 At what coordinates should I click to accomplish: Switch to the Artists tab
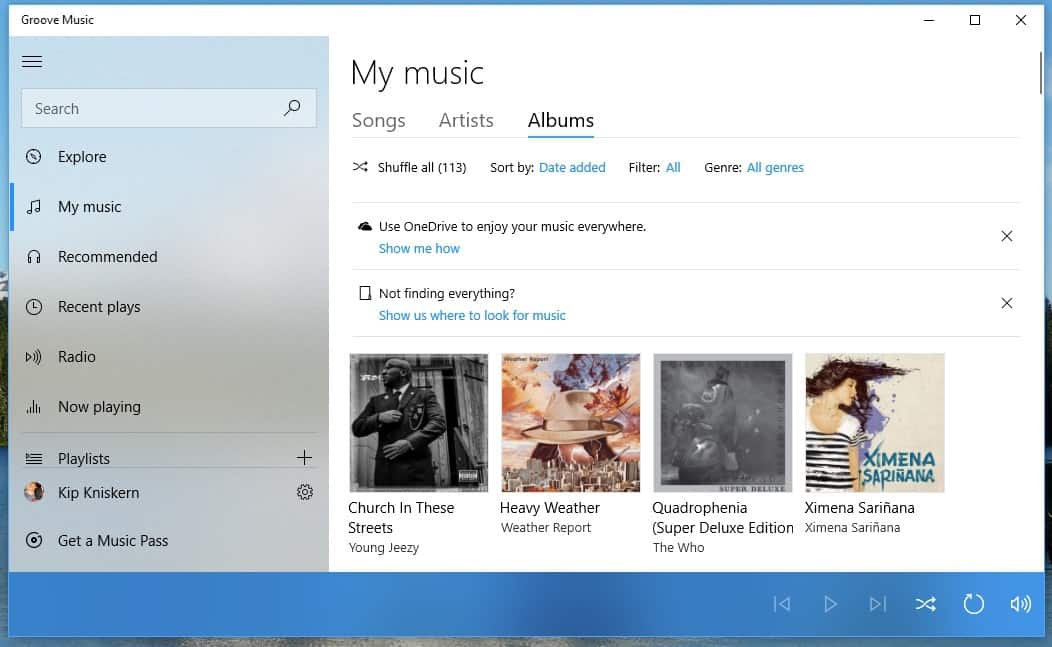click(x=466, y=120)
